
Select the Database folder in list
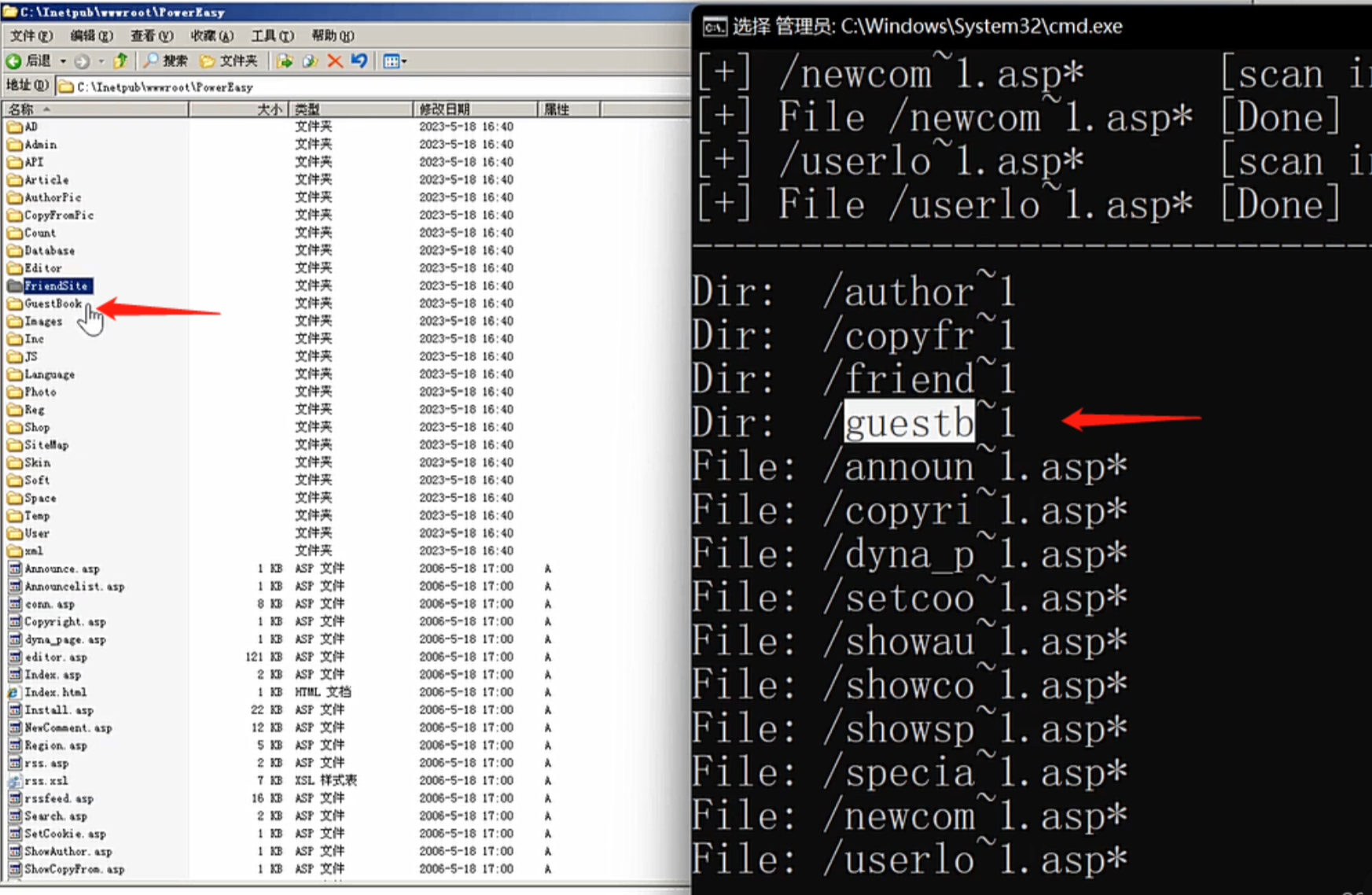(x=49, y=251)
